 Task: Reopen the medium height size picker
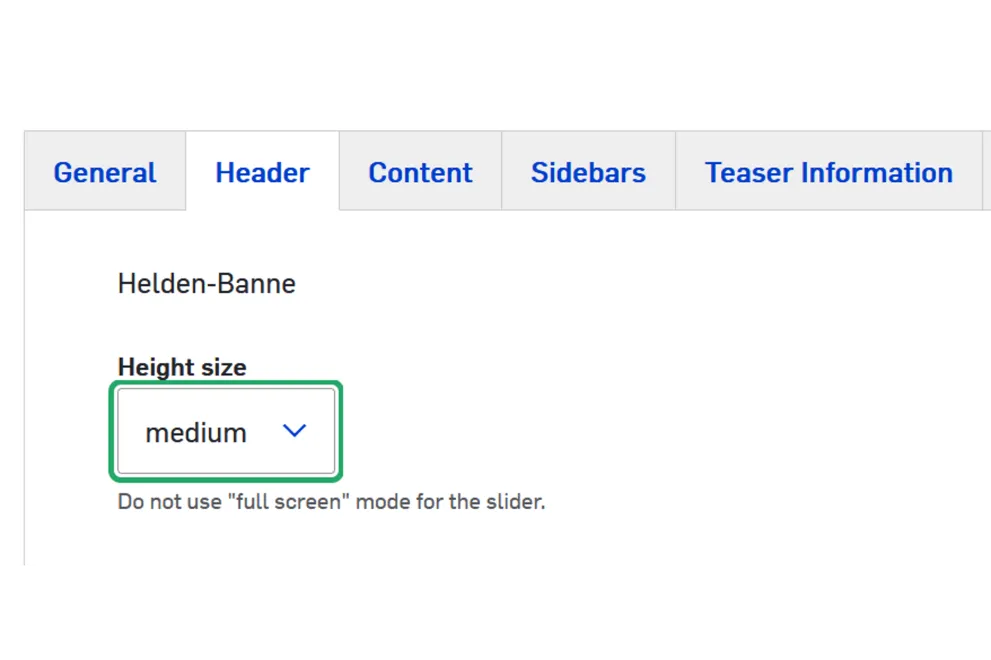click(226, 431)
